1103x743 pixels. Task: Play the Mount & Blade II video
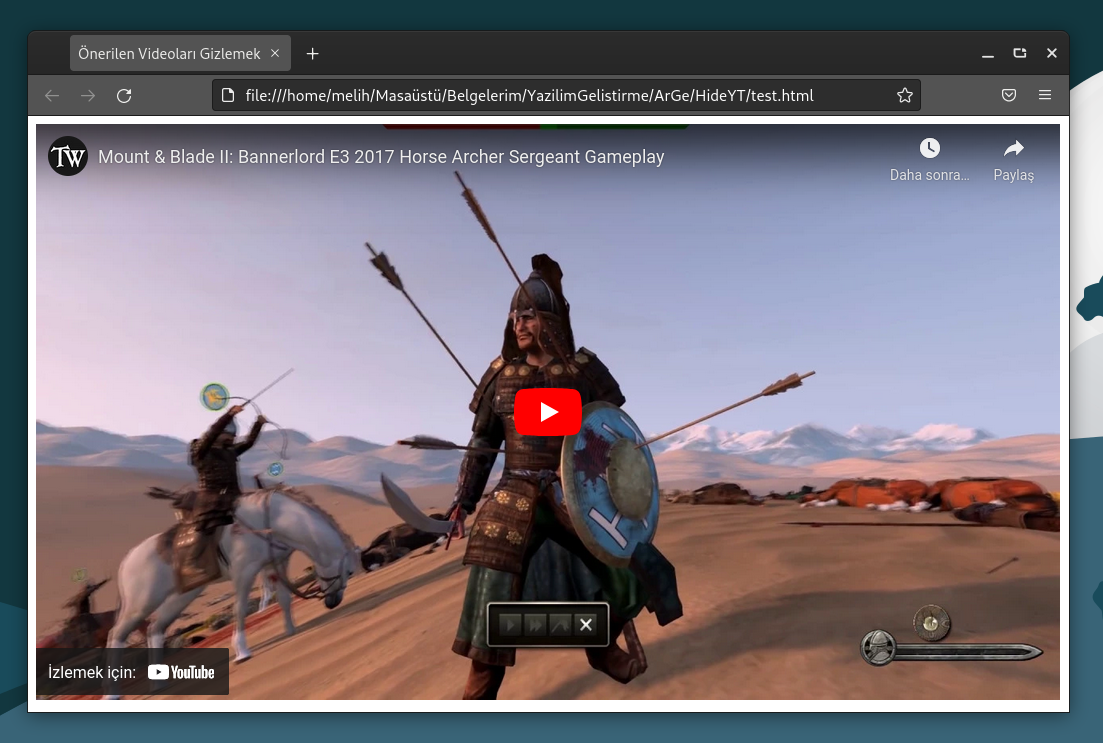(x=547, y=412)
